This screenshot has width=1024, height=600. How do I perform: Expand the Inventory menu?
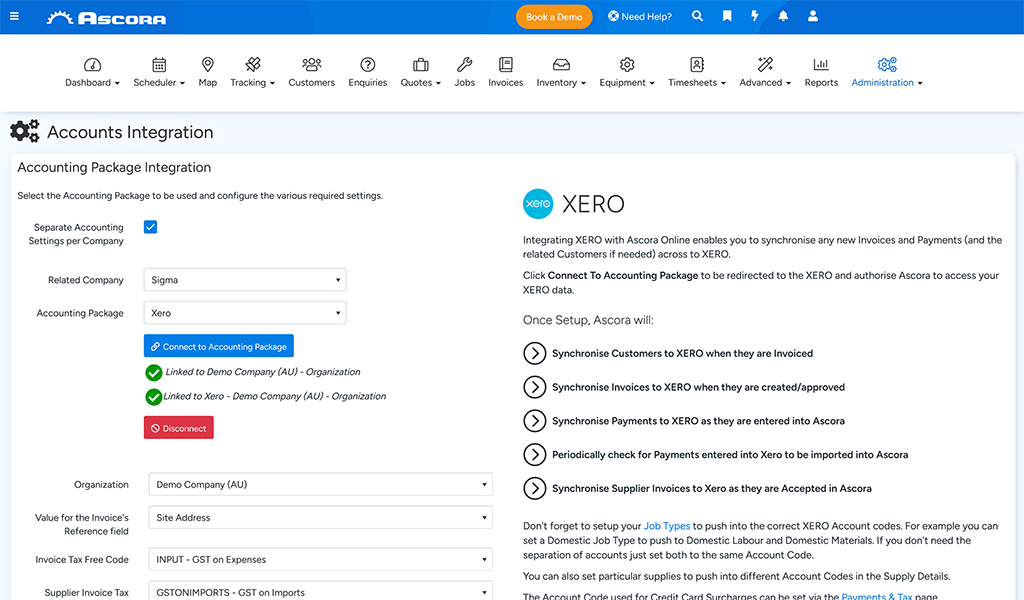583,83
